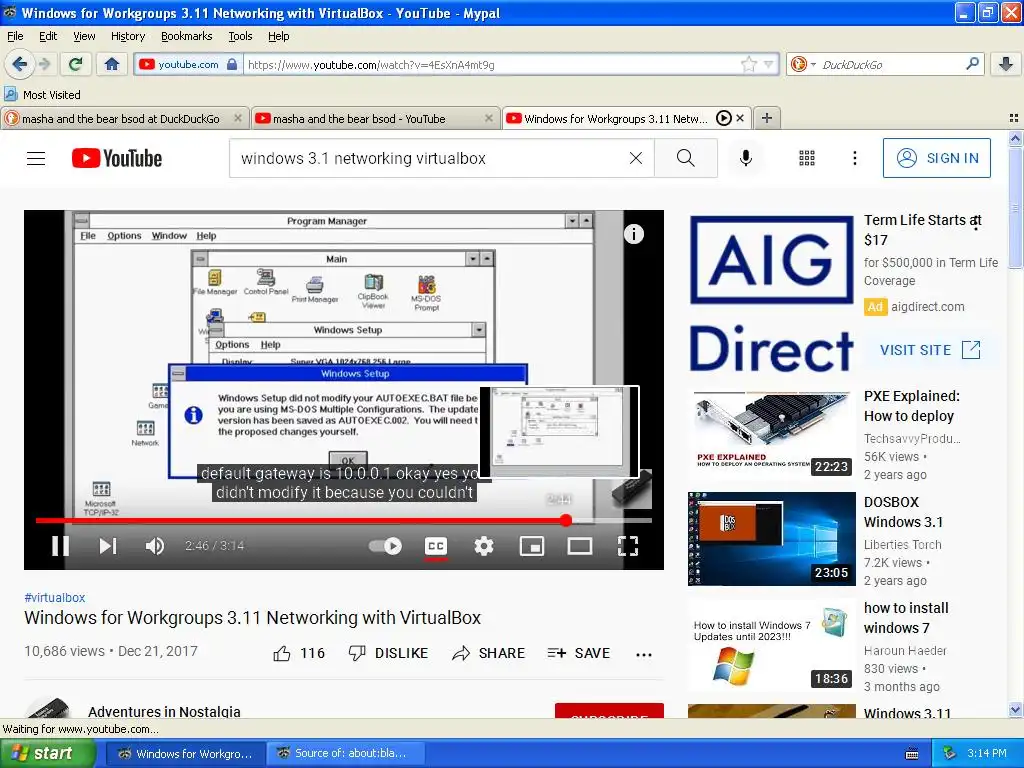Viewport: 1024px width, 768px height.
Task: Open the View menu
Action: [84, 36]
